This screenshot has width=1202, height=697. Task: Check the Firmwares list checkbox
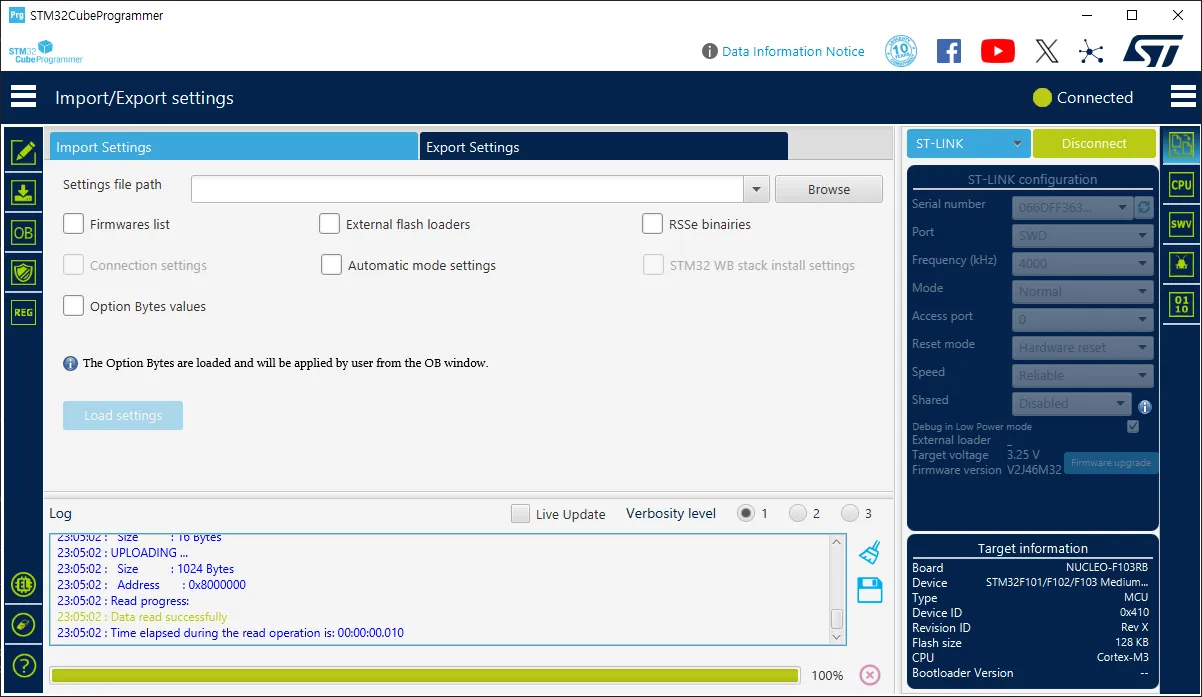click(73, 224)
